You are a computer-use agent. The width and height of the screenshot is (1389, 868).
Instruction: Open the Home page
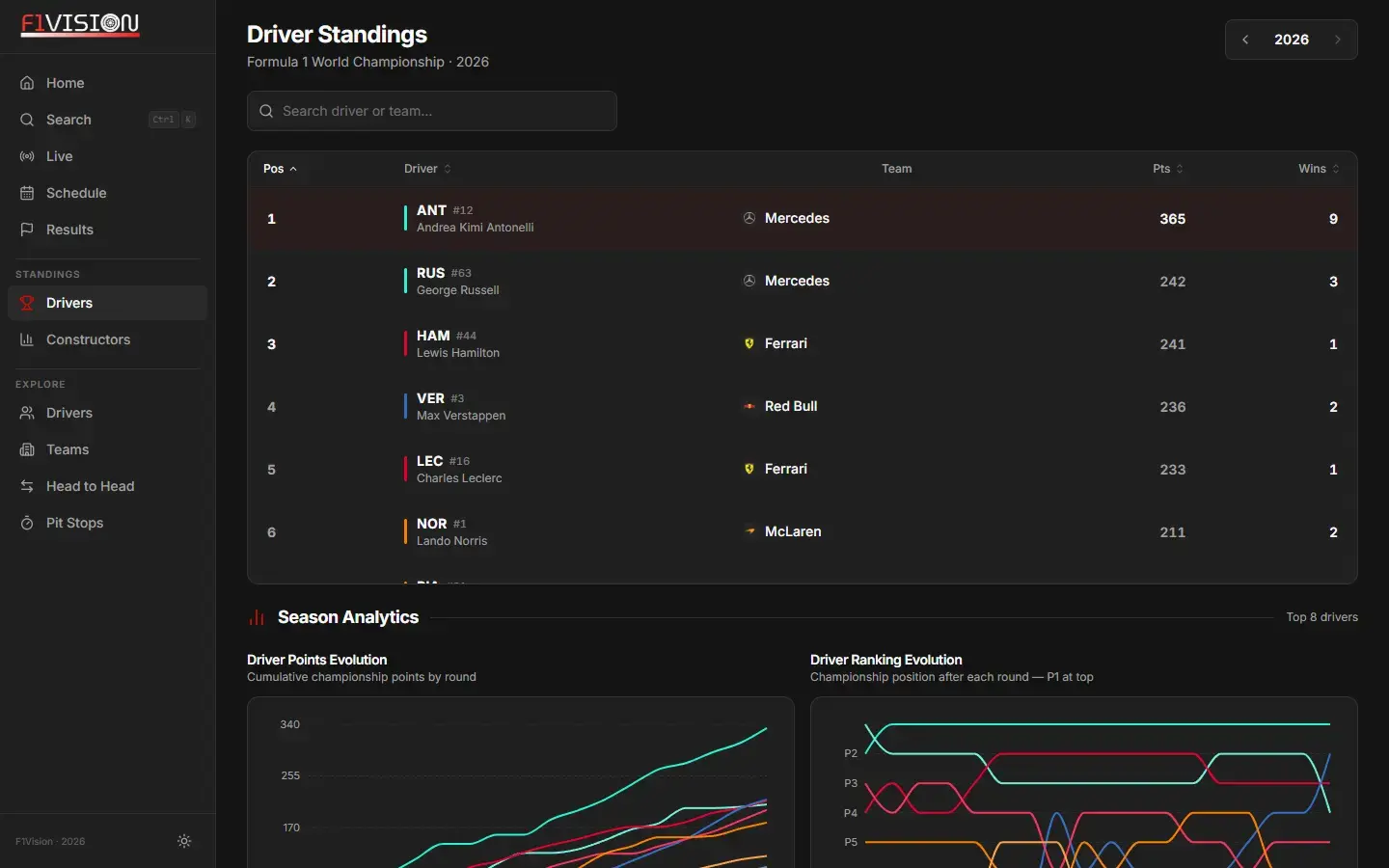coord(108,83)
